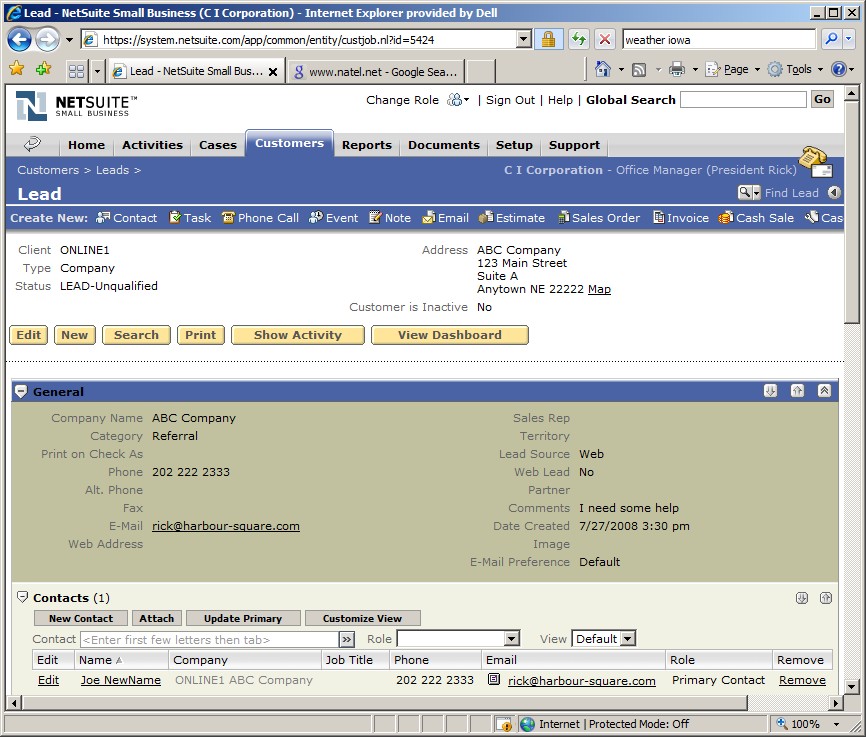Click the Contact name entry field
This screenshot has width=866, height=737.
pyautogui.click(x=209, y=639)
